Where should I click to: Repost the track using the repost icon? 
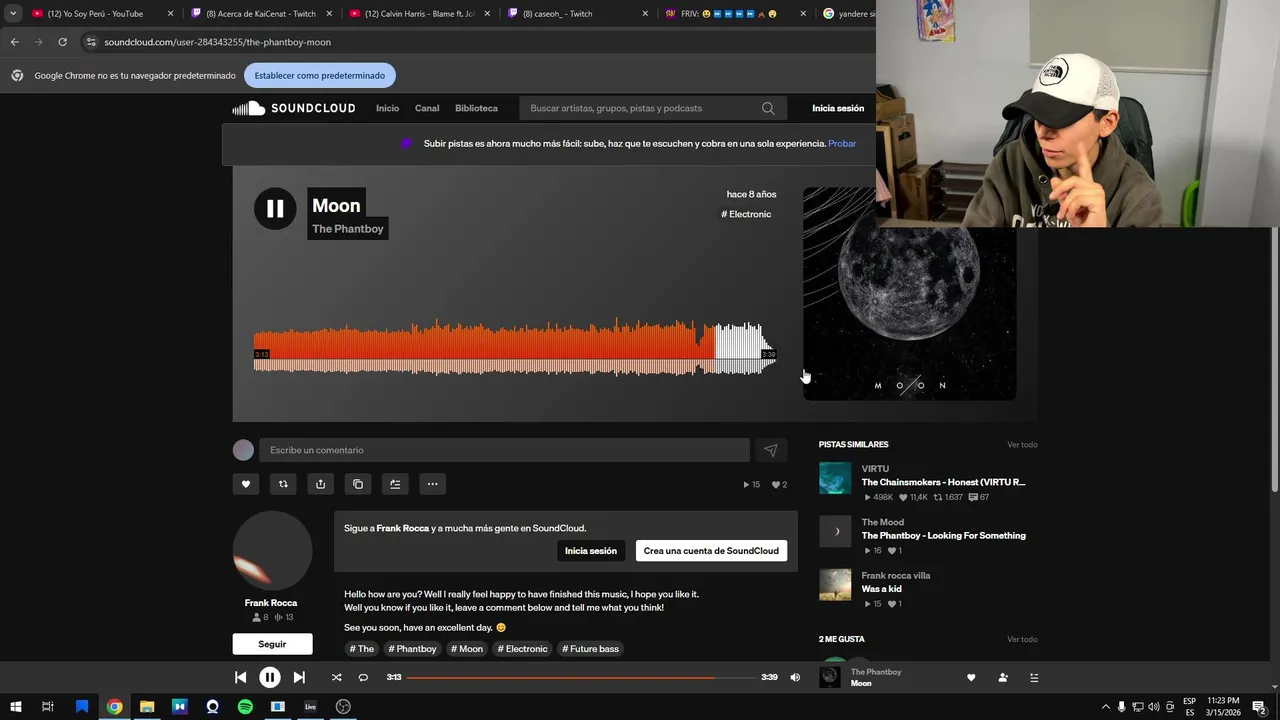point(283,484)
